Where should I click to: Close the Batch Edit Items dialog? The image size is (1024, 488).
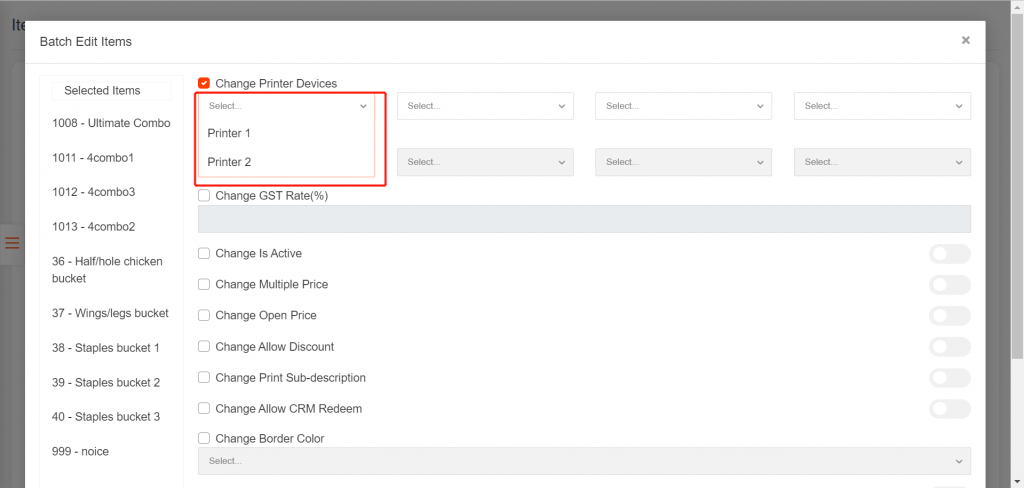965,41
